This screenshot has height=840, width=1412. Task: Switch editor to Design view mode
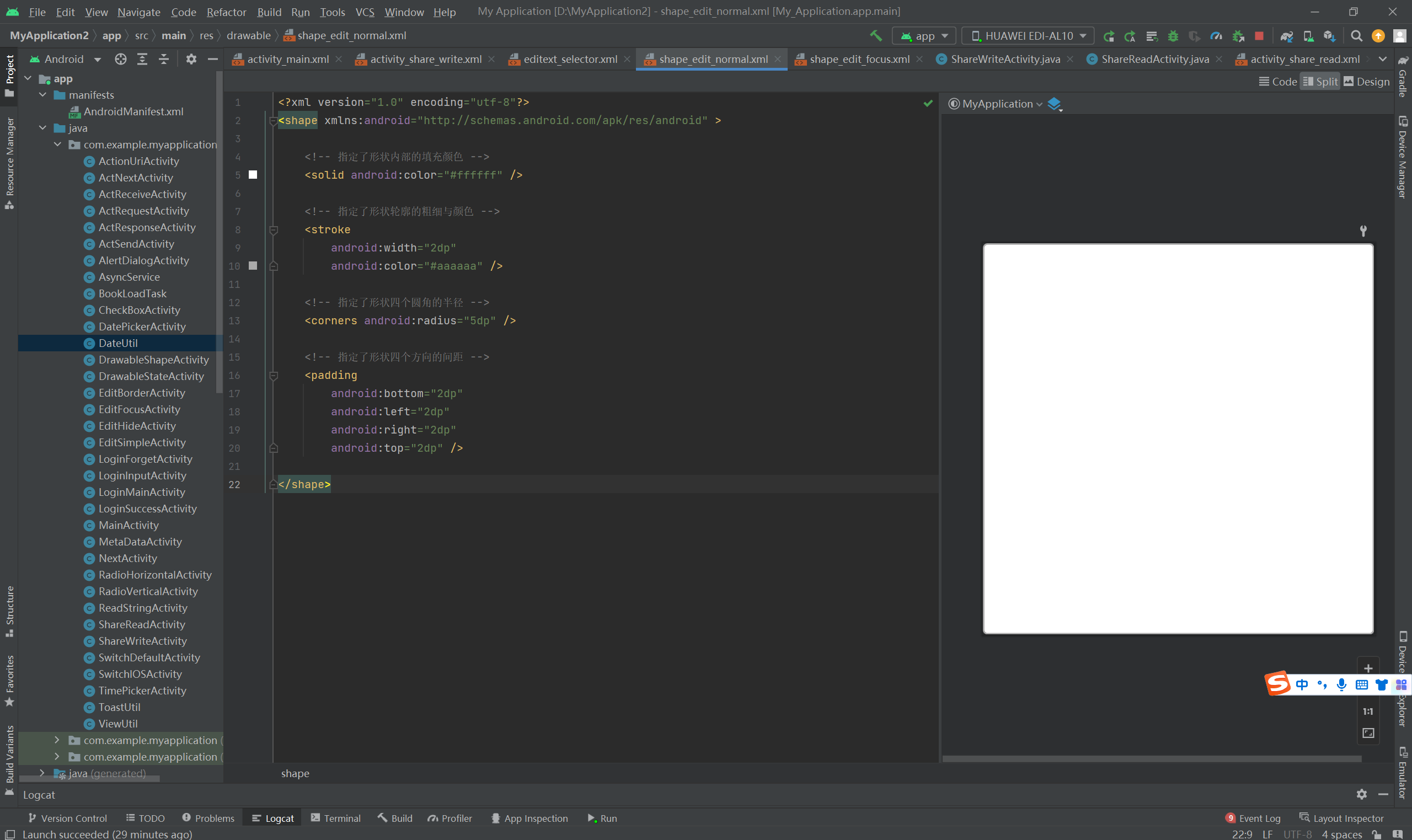pyautogui.click(x=1366, y=82)
